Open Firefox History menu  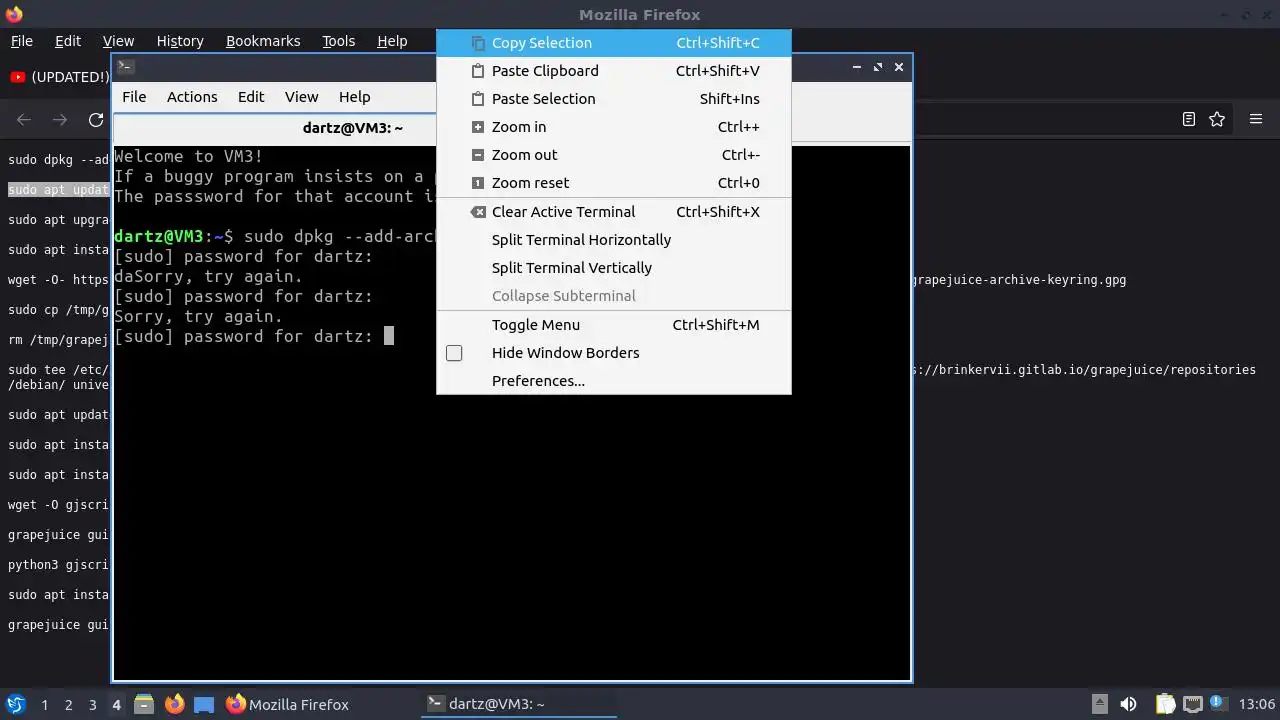coord(180,41)
